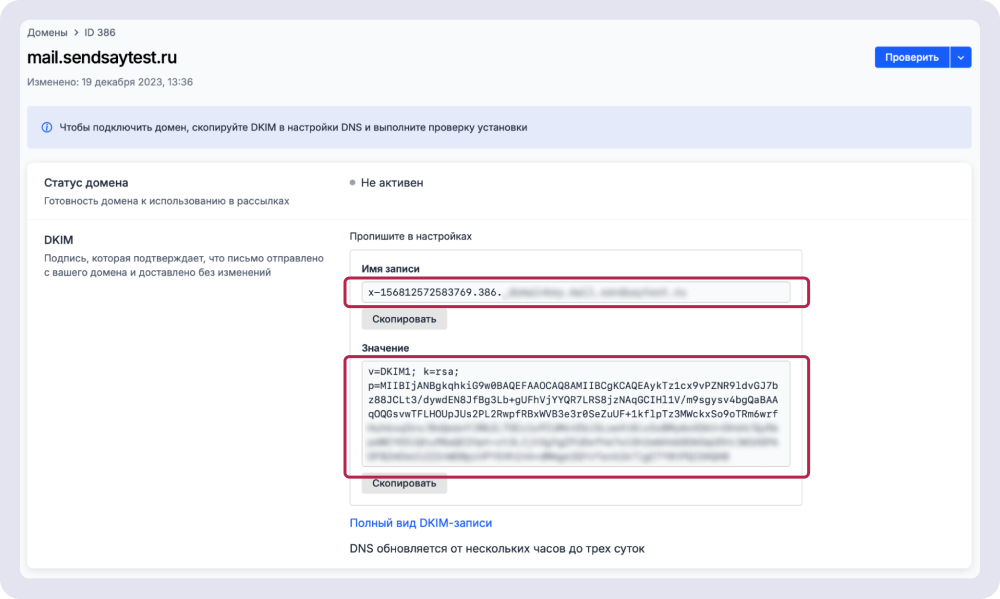
Task: Click the grey status dot beside Не активен
Action: click(353, 183)
